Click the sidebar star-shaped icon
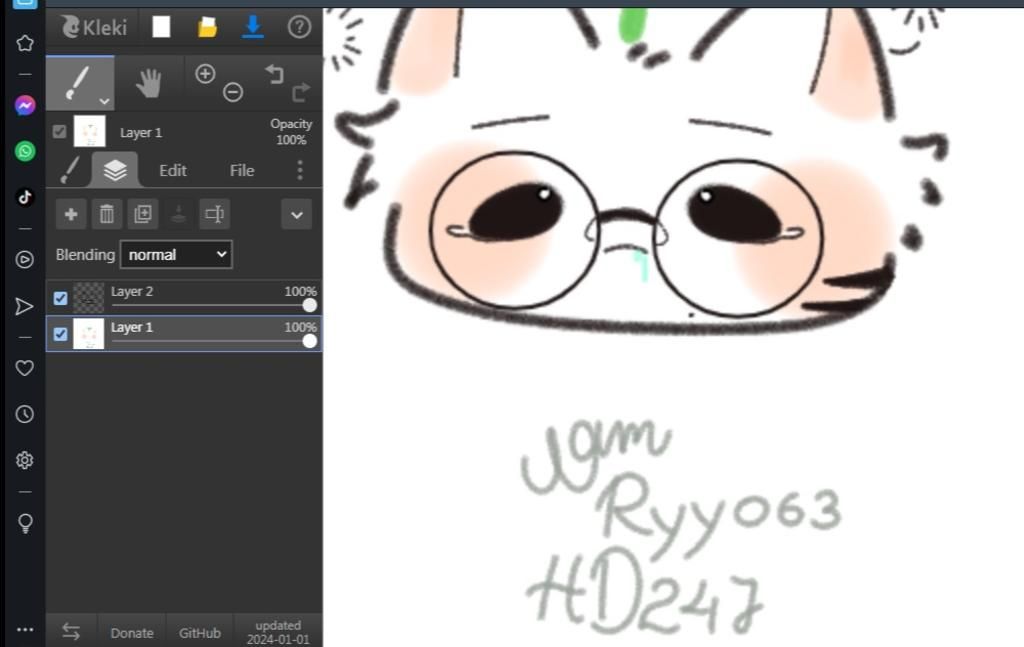The height and width of the screenshot is (647, 1024). pyautogui.click(x=25, y=43)
